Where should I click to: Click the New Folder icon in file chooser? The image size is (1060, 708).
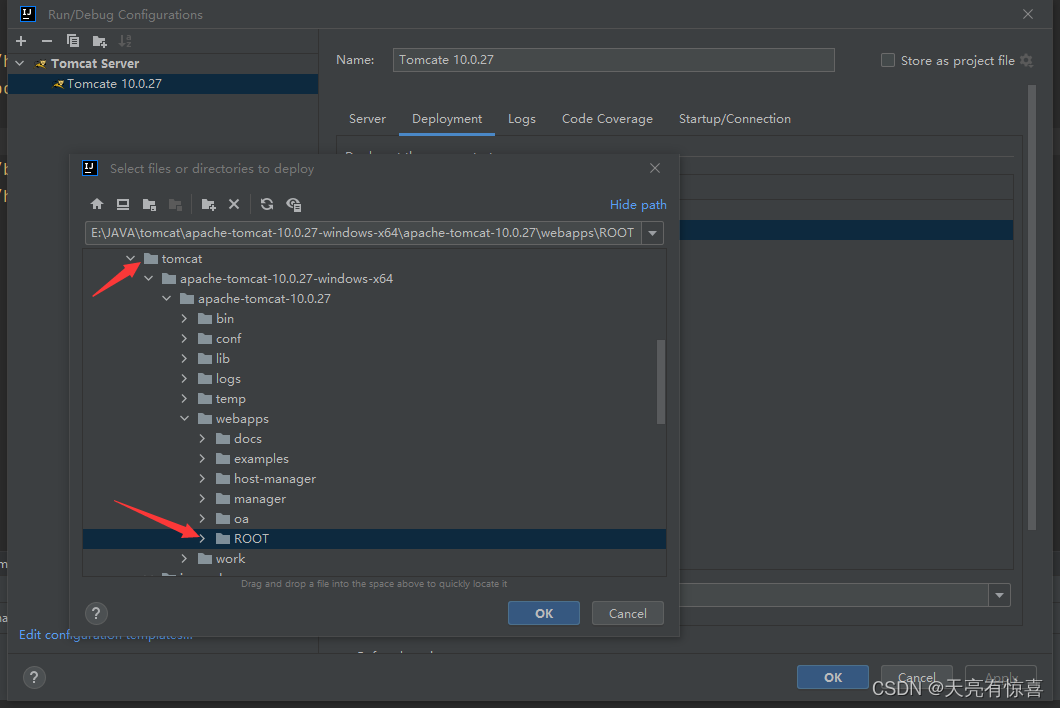pyautogui.click(x=208, y=204)
